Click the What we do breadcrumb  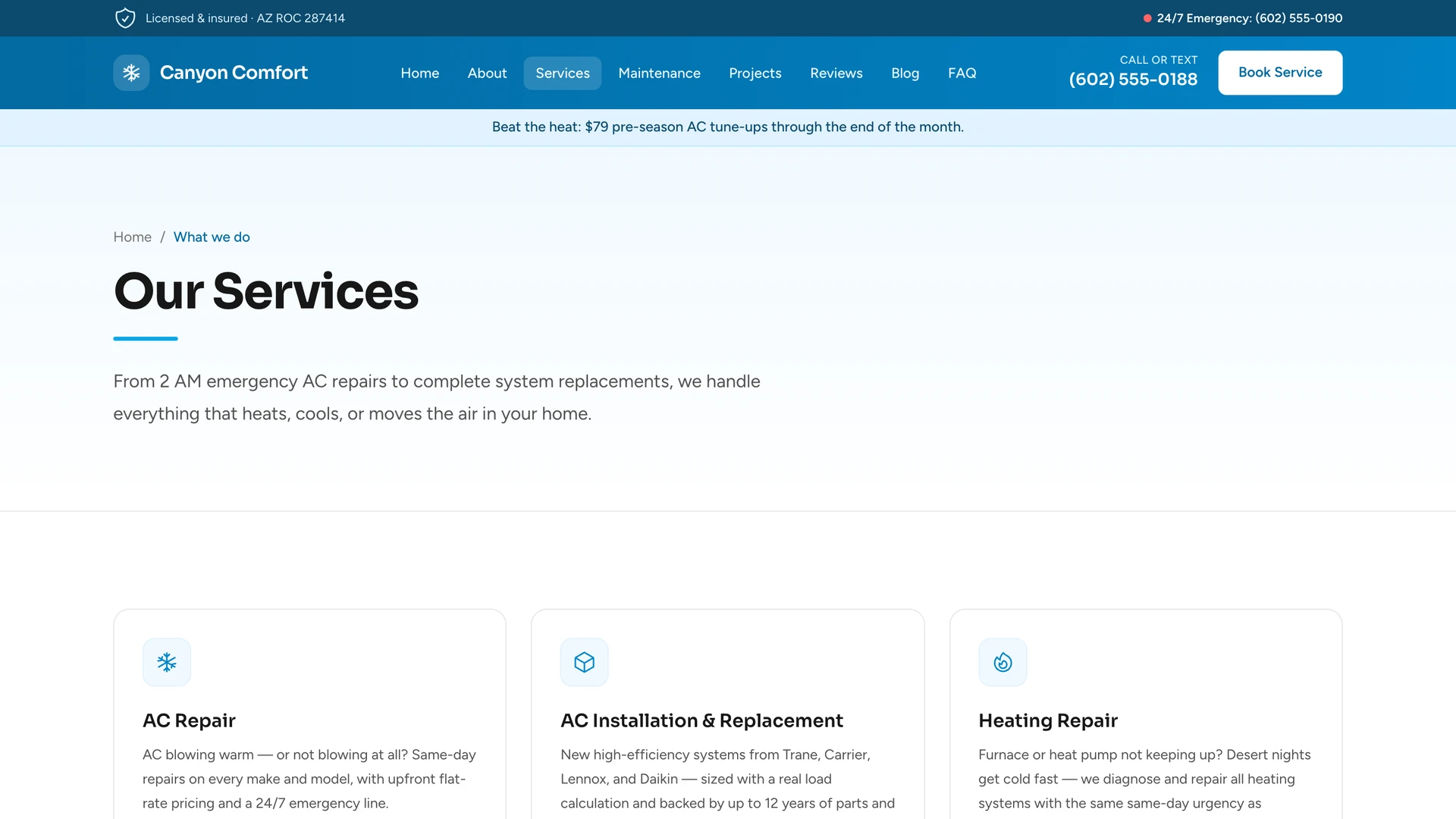pyautogui.click(x=212, y=237)
